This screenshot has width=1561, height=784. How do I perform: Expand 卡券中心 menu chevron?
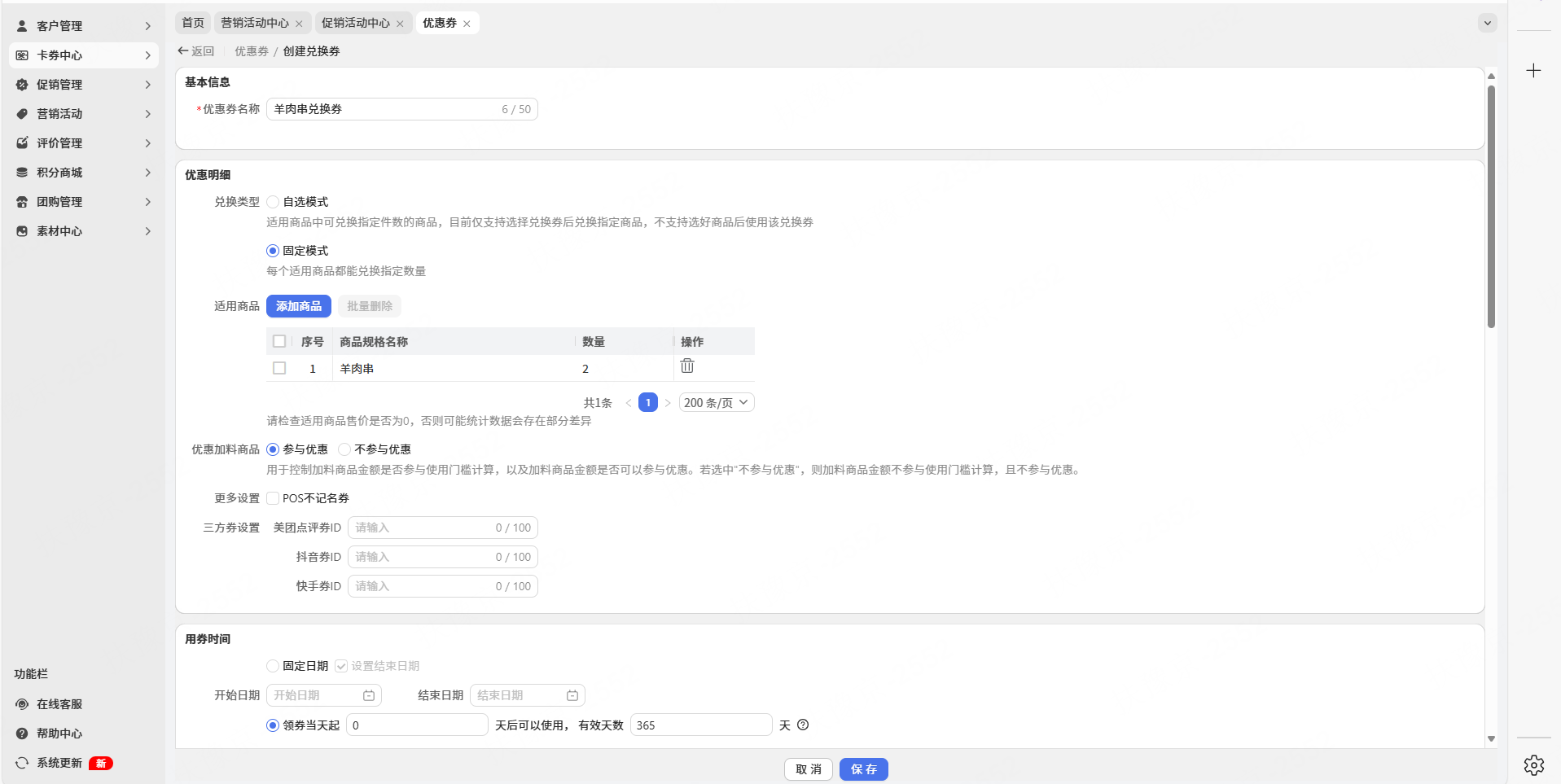(147, 55)
